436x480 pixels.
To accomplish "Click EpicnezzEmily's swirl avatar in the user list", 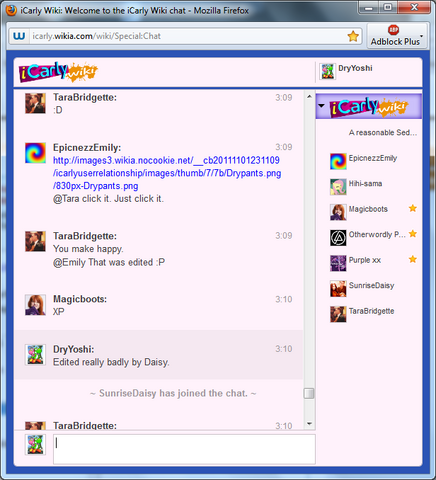I will click(338, 161).
